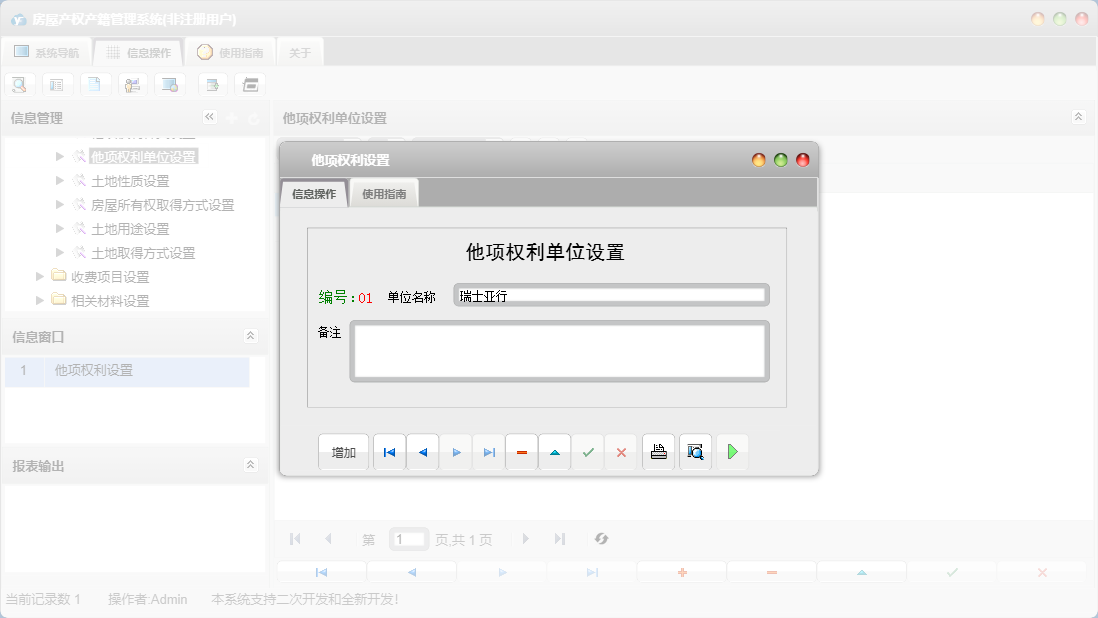Jump to the first record using the navigation icon
This screenshot has height=618, width=1098.
pyautogui.click(x=389, y=452)
